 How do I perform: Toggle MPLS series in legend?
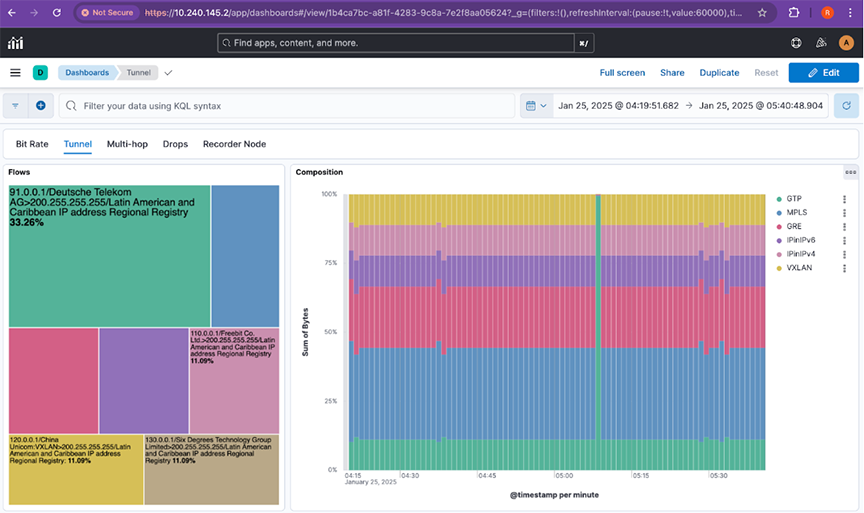[x=796, y=213]
